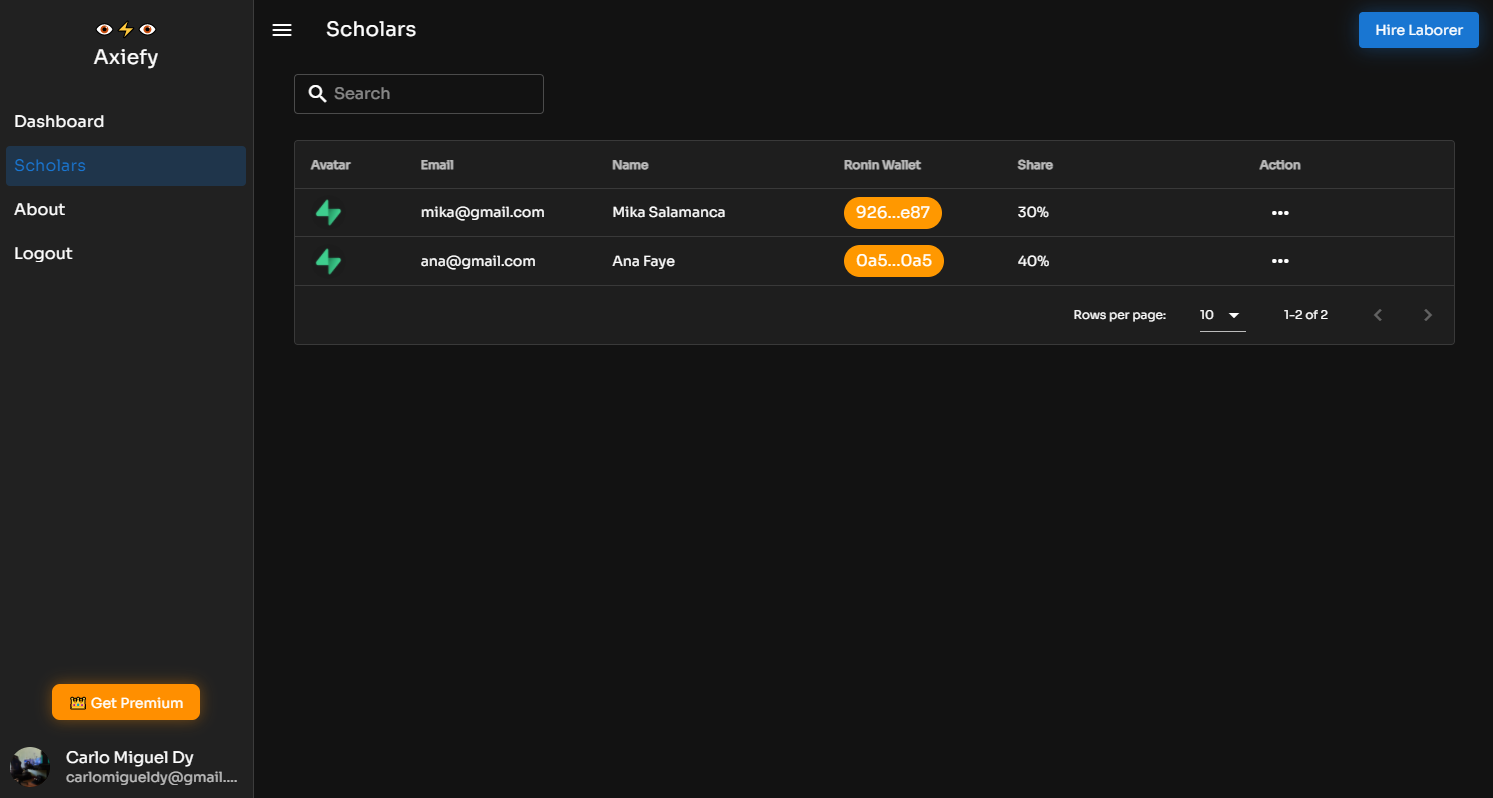Click the Axiefy logo at sidebar top

click(125, 43)
